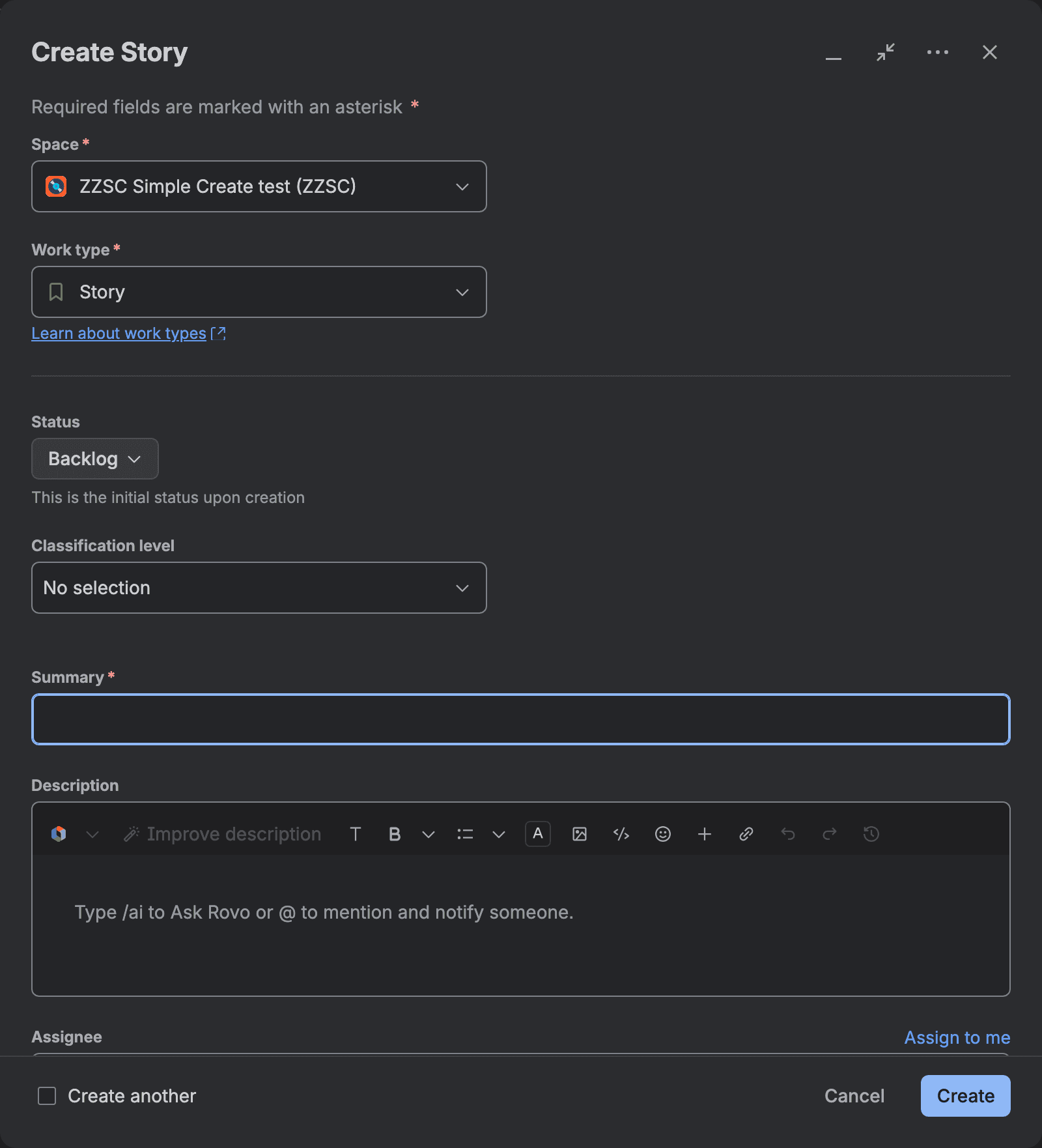The image size is (1042, 1148).
Task: Open the Classification level dropdown
Action: [x=259, y=588]
